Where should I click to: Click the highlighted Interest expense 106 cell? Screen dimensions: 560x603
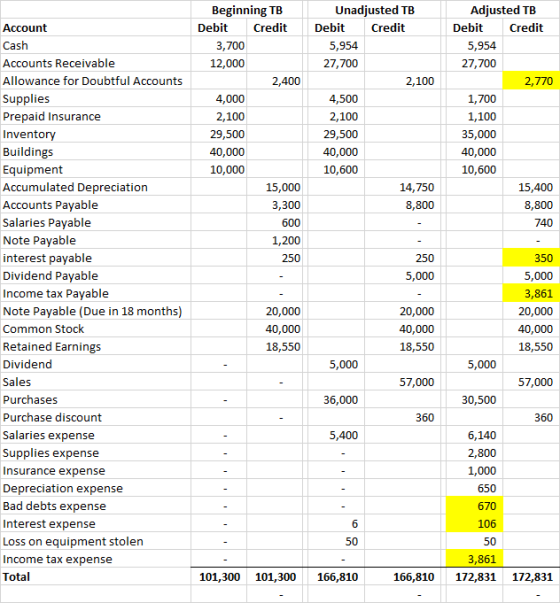click(474, 523)
